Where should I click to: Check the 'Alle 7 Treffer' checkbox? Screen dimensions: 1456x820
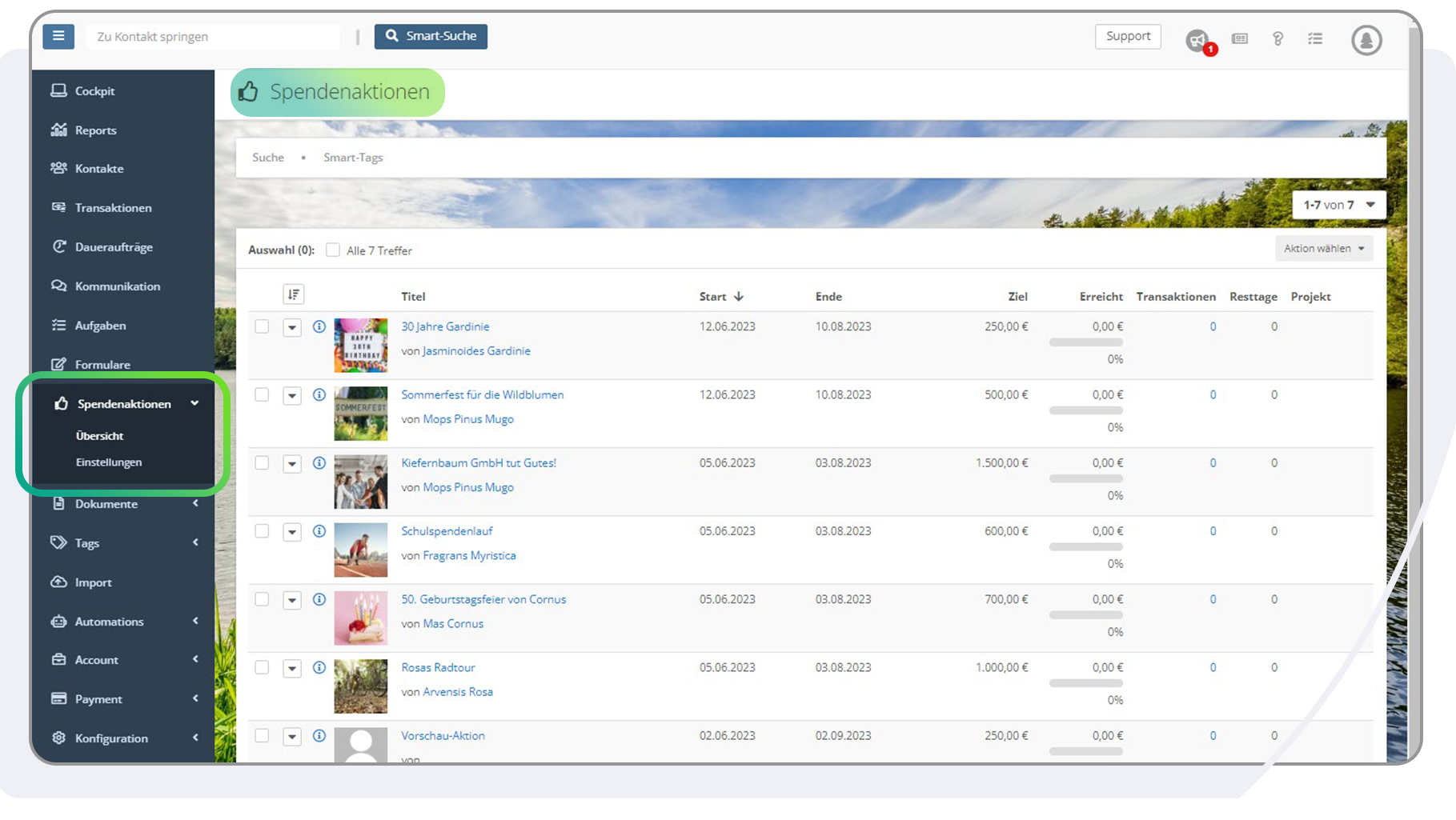point(333,250)
